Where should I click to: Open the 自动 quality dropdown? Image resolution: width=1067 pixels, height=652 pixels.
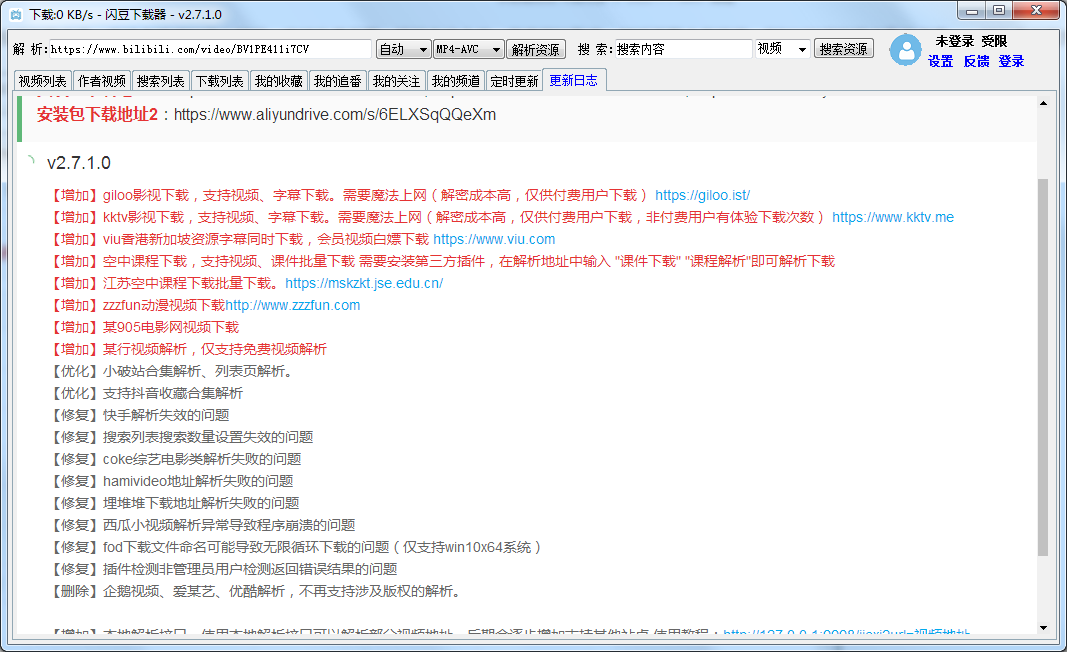404,49
